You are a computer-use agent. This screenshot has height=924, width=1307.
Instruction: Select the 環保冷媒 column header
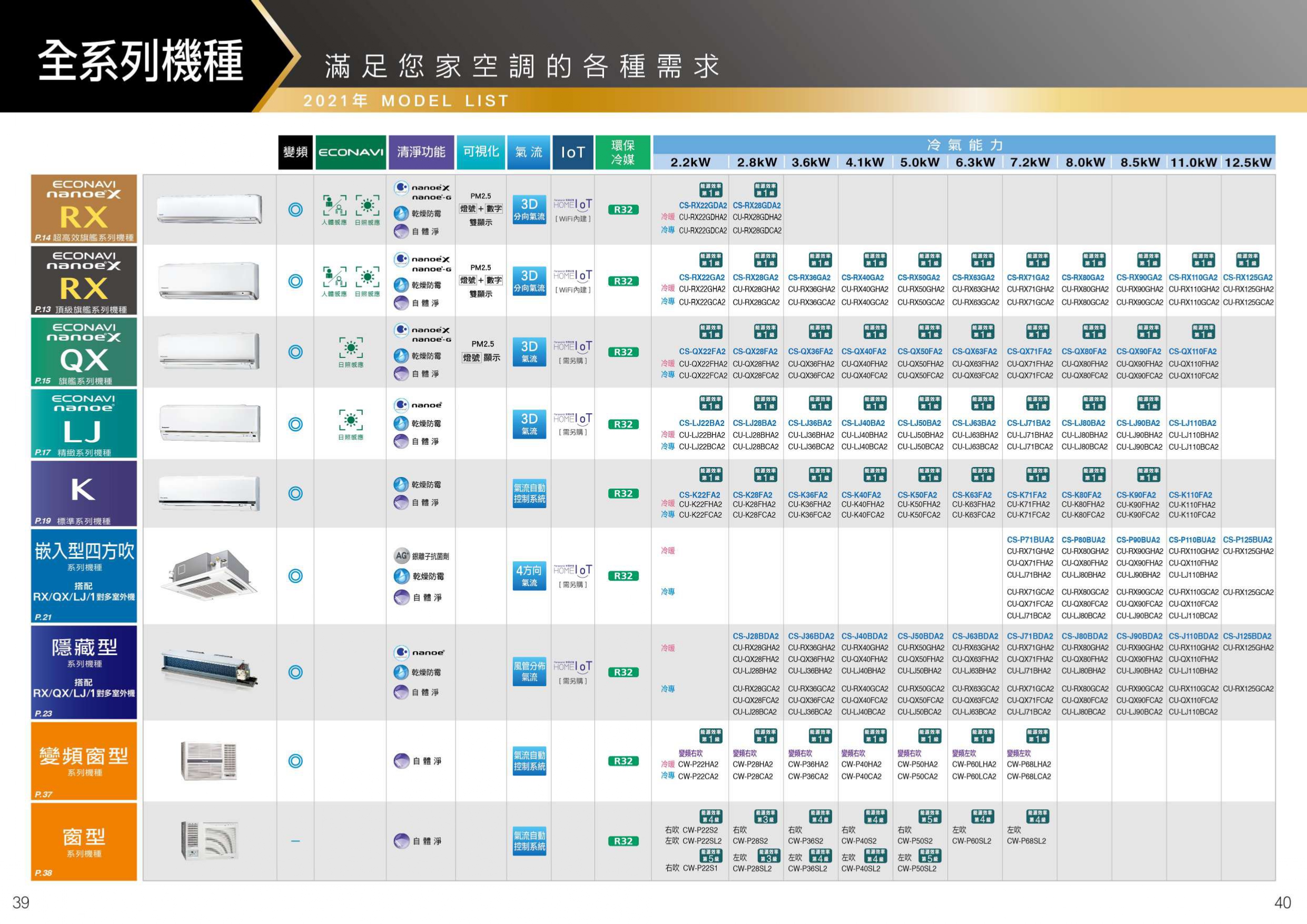click(x=623, y=152)
